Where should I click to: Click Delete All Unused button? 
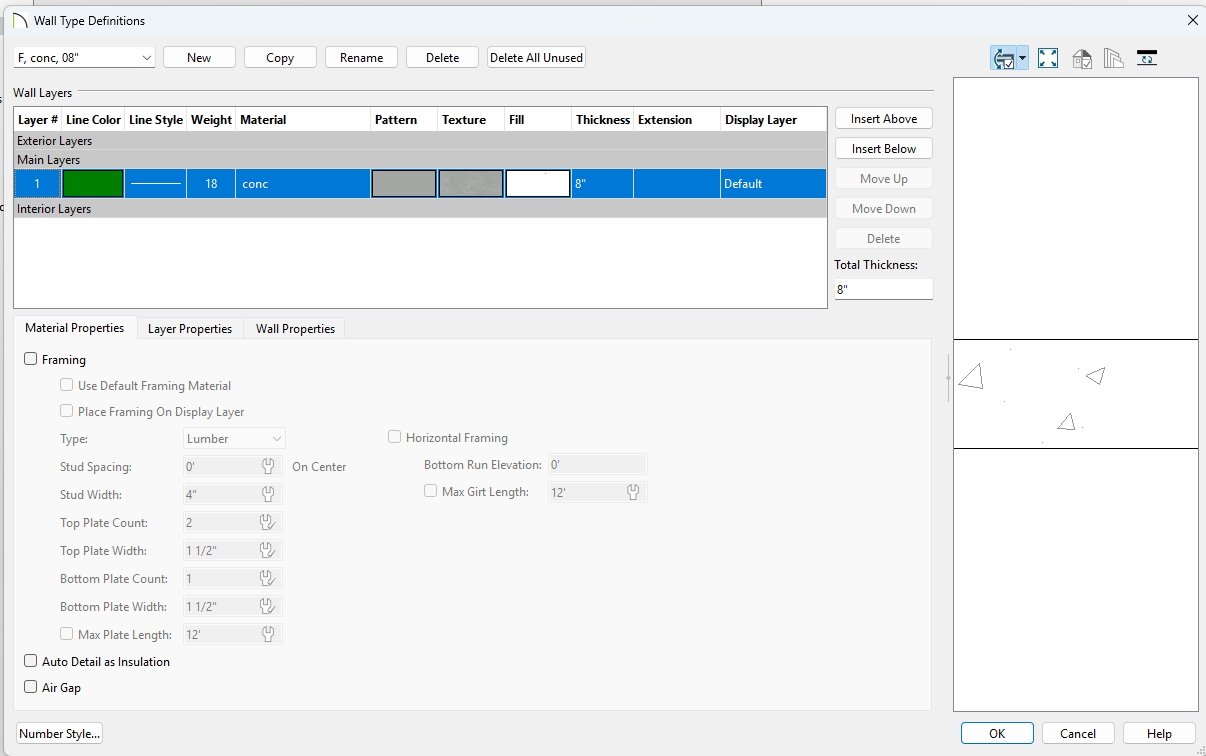pyautogui.click(x=536, y=58)
